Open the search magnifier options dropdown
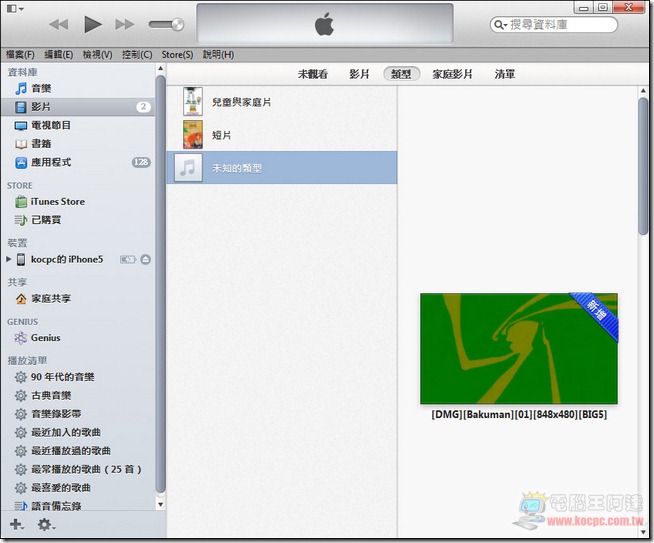This screenshot has height=543, width=654. [500, 25]
